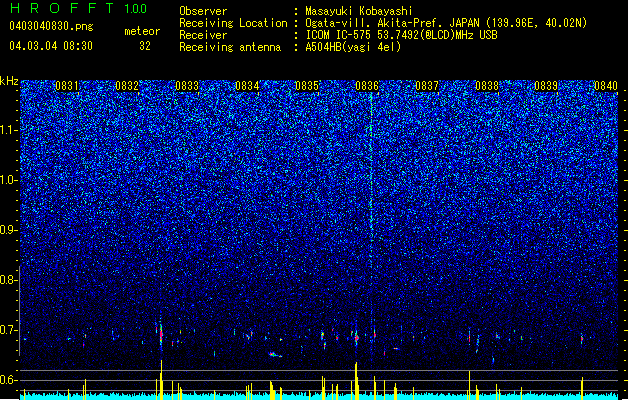Click the slanted meteor echo after 0834
Viewport: 629px width, 400px height.
pyautogui.click(x=275, y=355)
